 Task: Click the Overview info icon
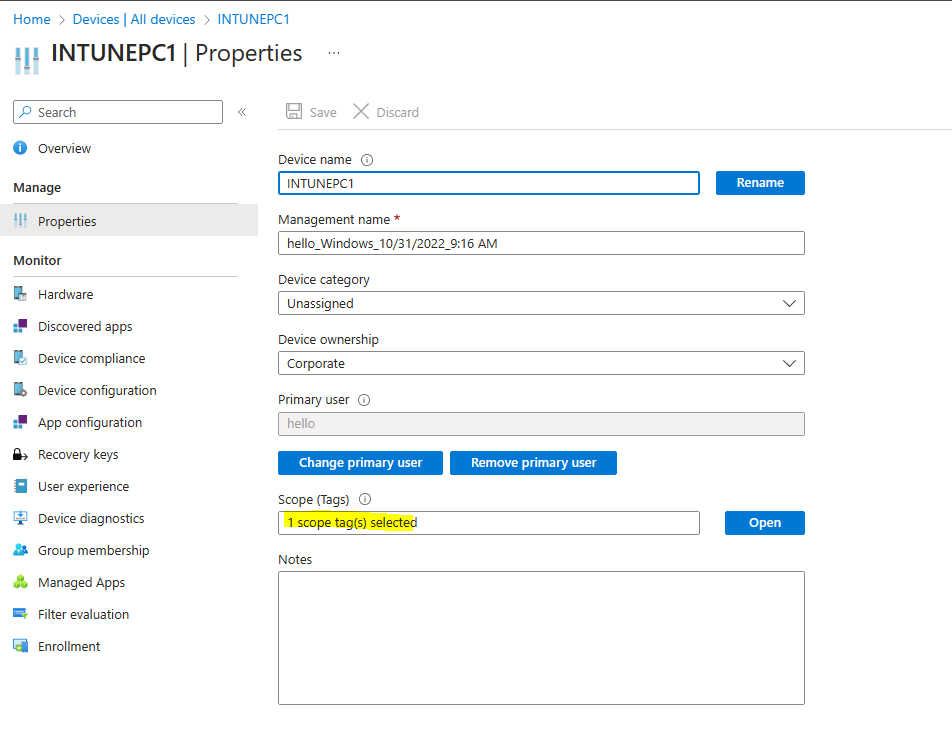pyautogui.click(x=21, y=148)
